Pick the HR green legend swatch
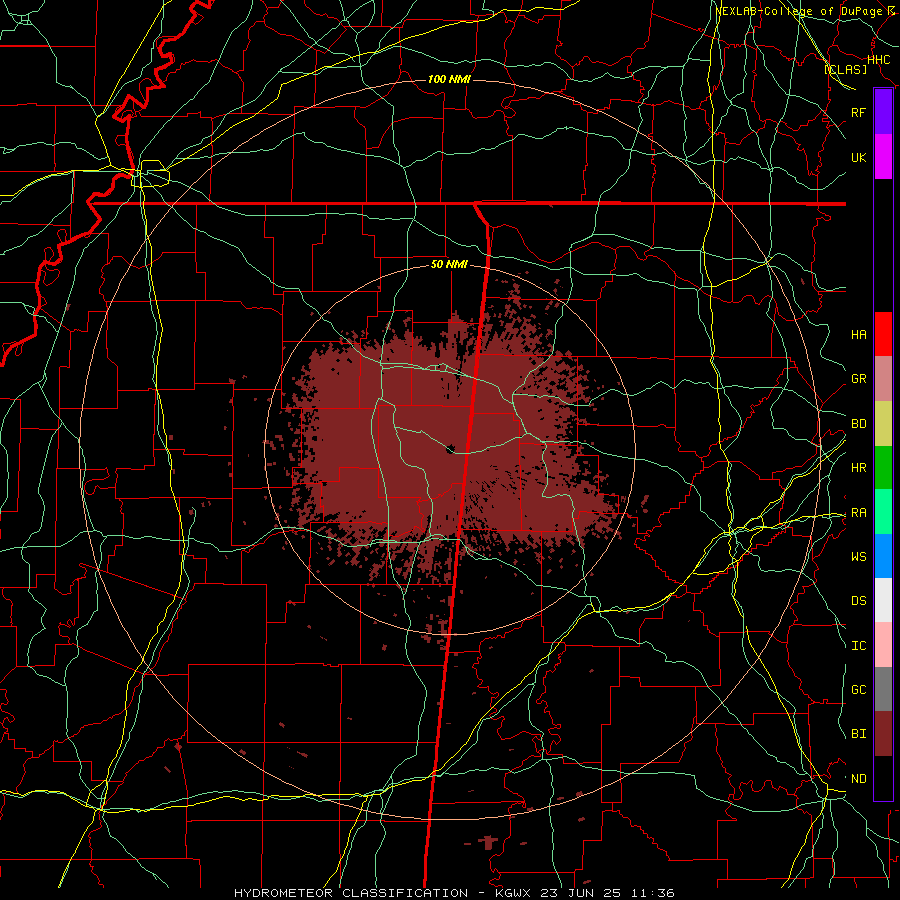The height and width of the screenshot is (900, 900). tap(883, 467)
